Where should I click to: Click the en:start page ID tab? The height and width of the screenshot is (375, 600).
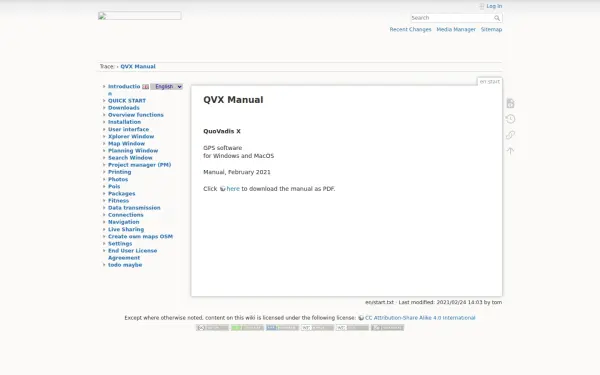click(x=489, y=82)
